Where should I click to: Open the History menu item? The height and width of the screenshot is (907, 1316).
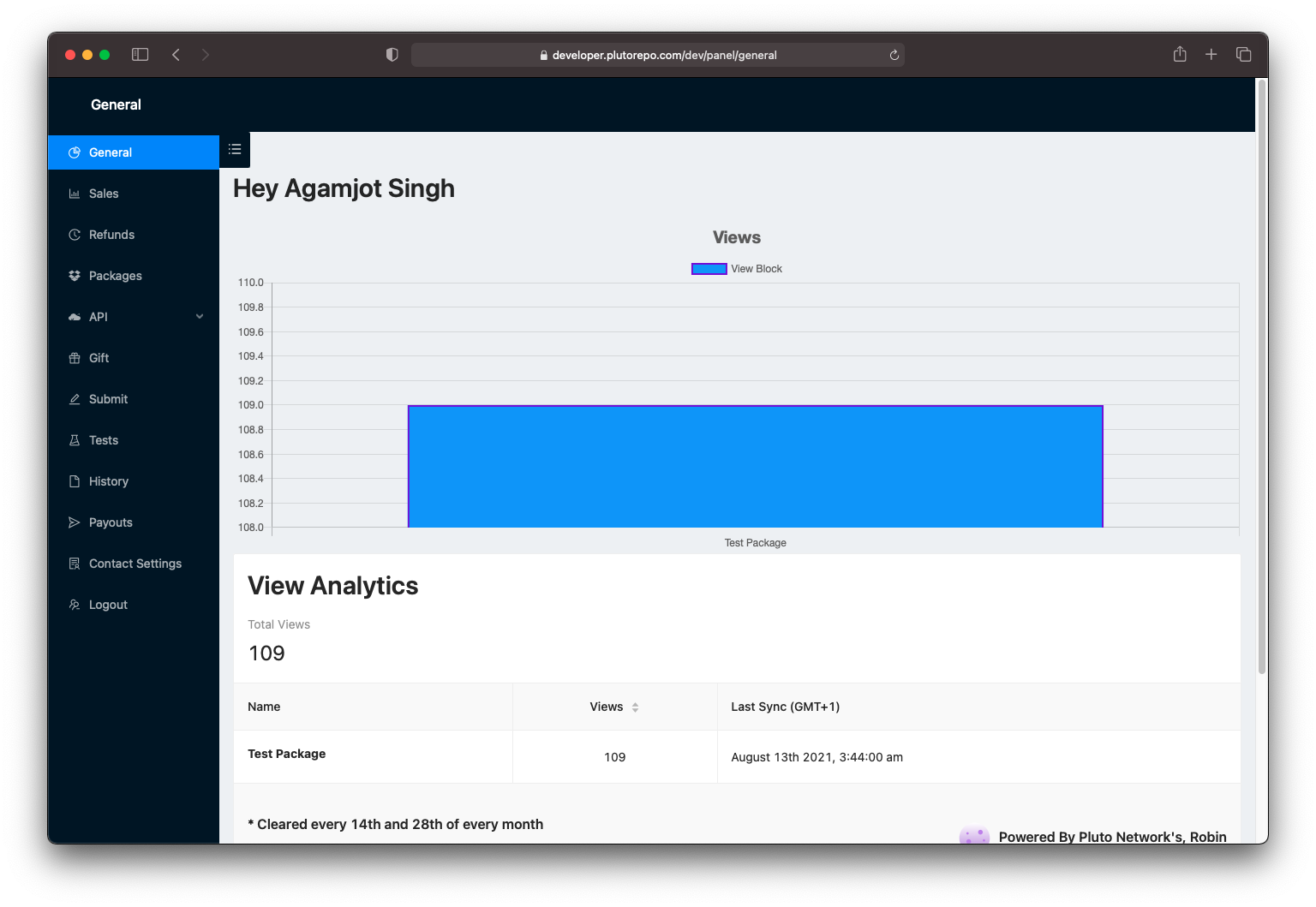[x=134, y=481]
